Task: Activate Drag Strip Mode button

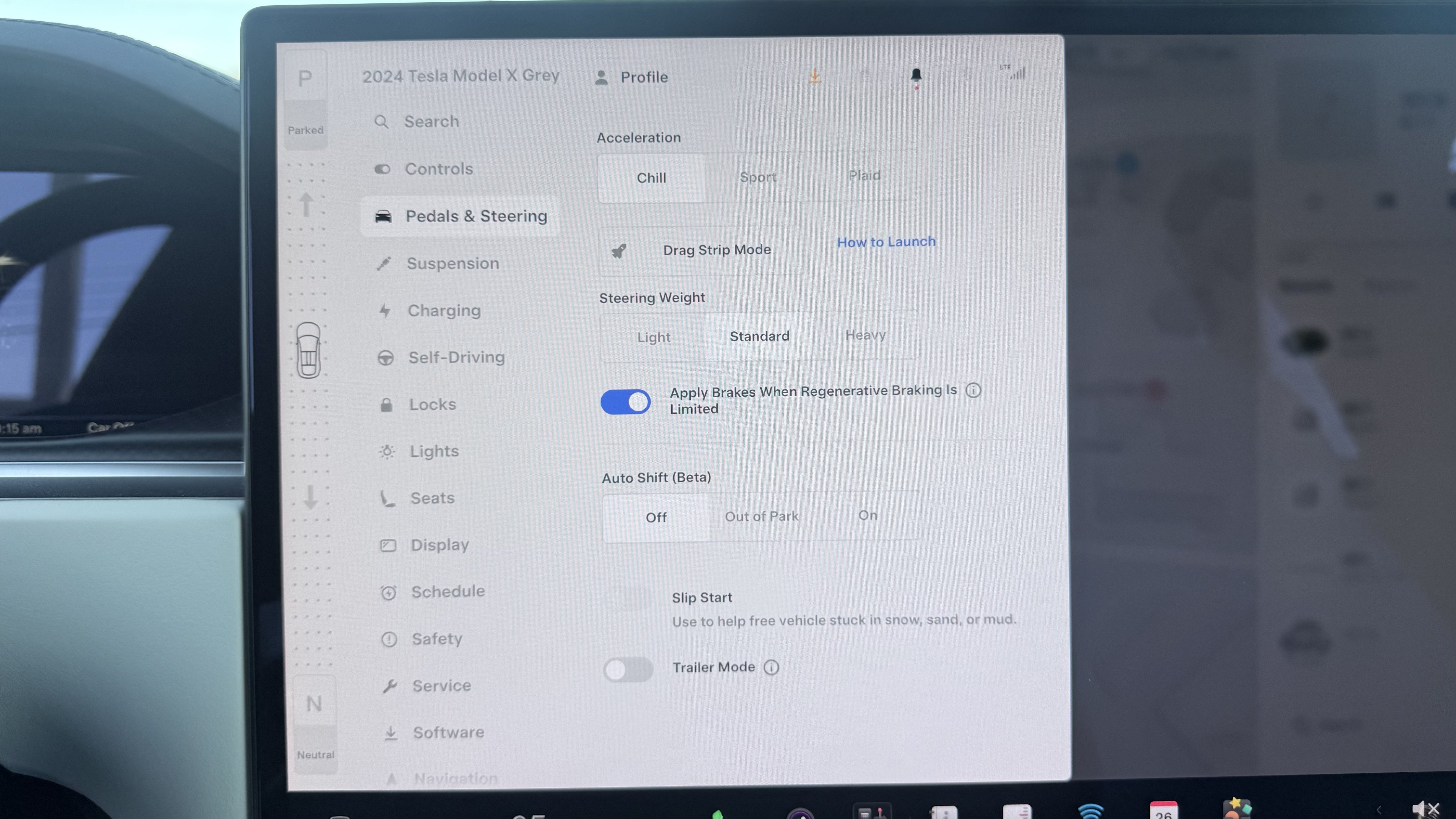Action: pyautogui.click(x=701, y=250)
